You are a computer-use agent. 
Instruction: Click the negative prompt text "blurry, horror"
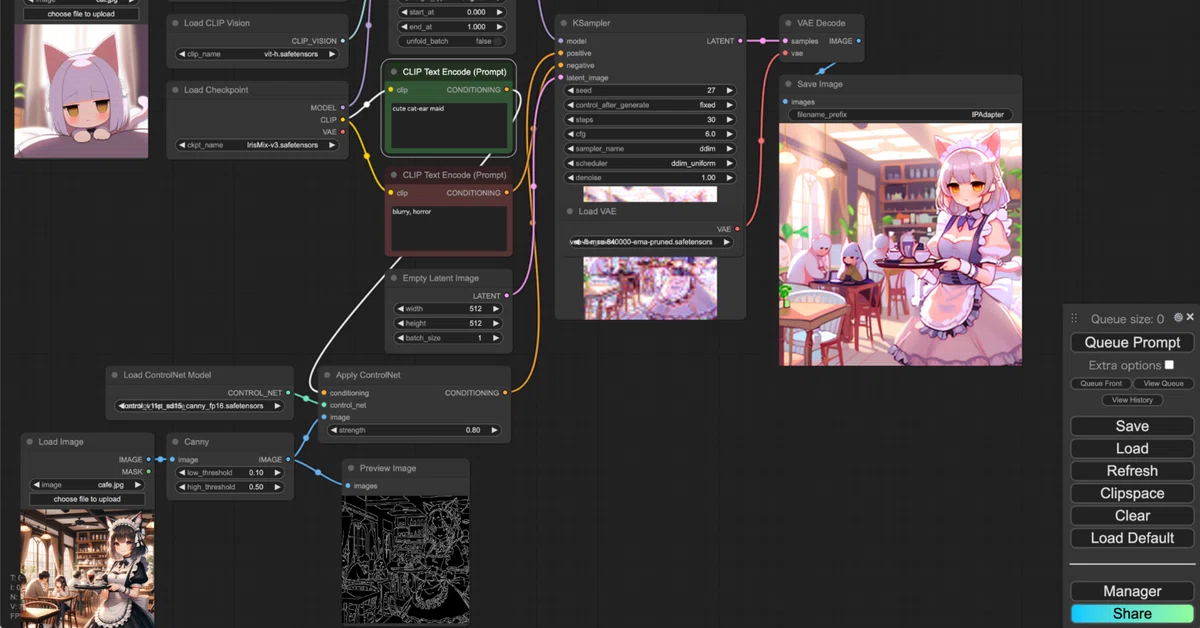pos(412,212)
